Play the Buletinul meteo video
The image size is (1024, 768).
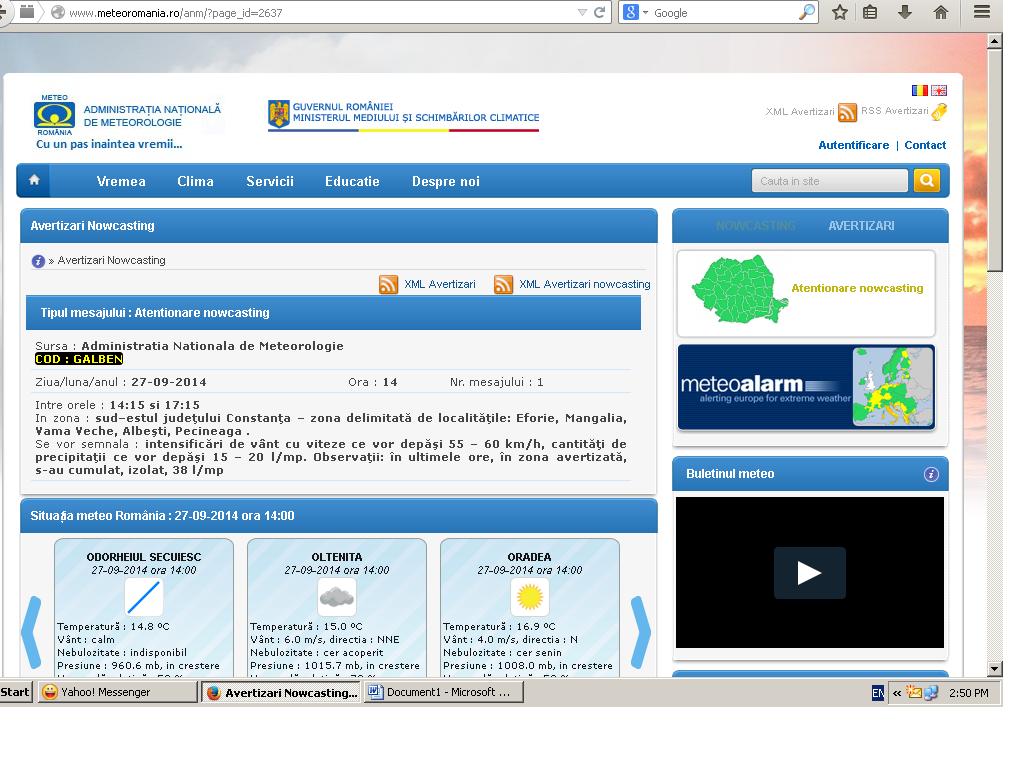pos(809,572)
